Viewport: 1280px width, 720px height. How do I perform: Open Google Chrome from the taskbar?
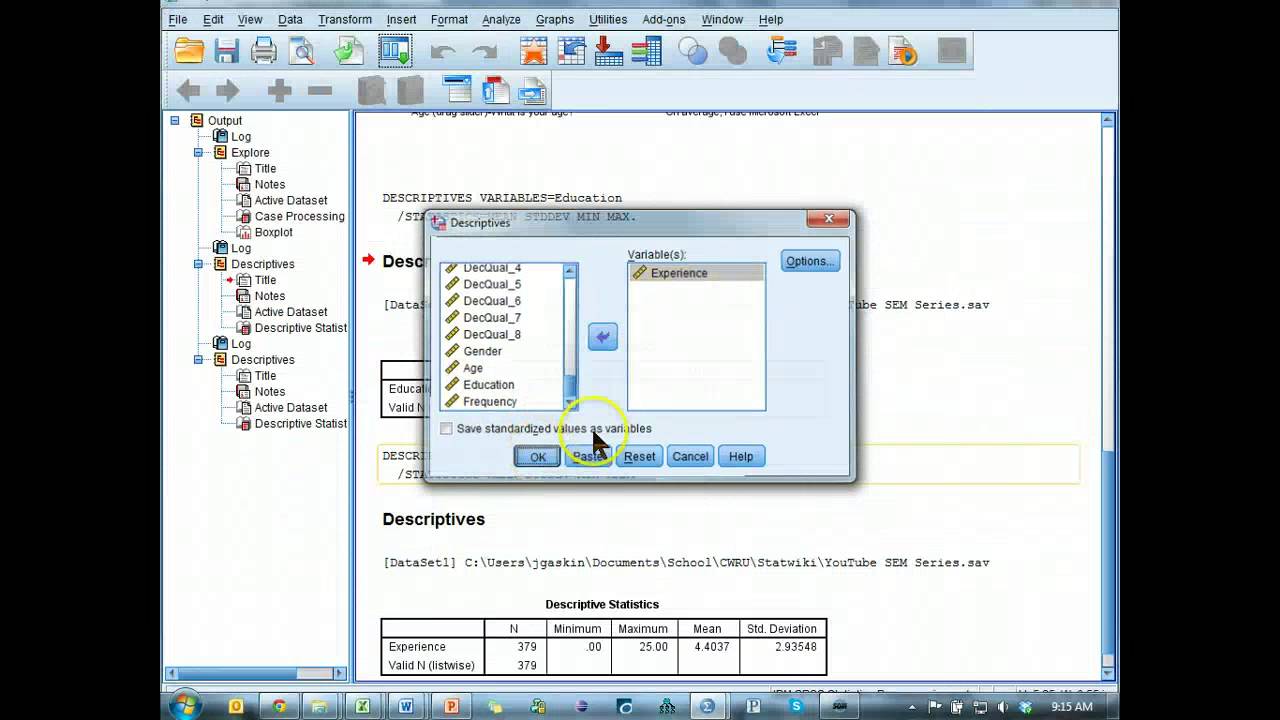coord(279,706)
